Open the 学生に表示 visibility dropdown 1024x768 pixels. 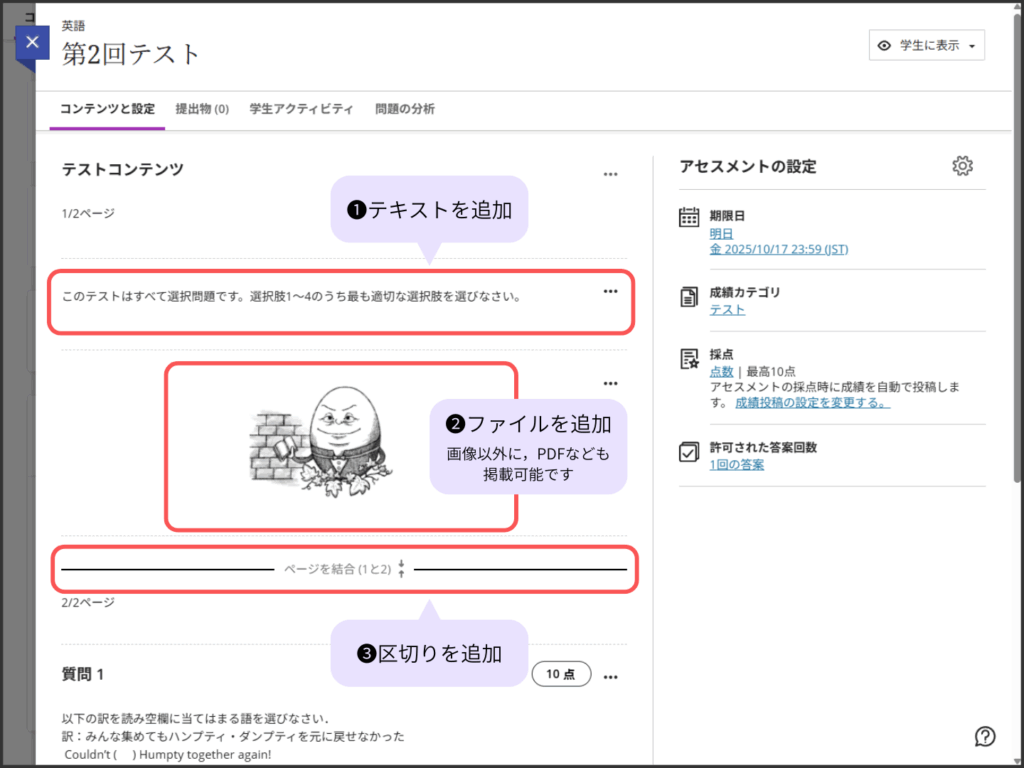click(x=927, y=46)
